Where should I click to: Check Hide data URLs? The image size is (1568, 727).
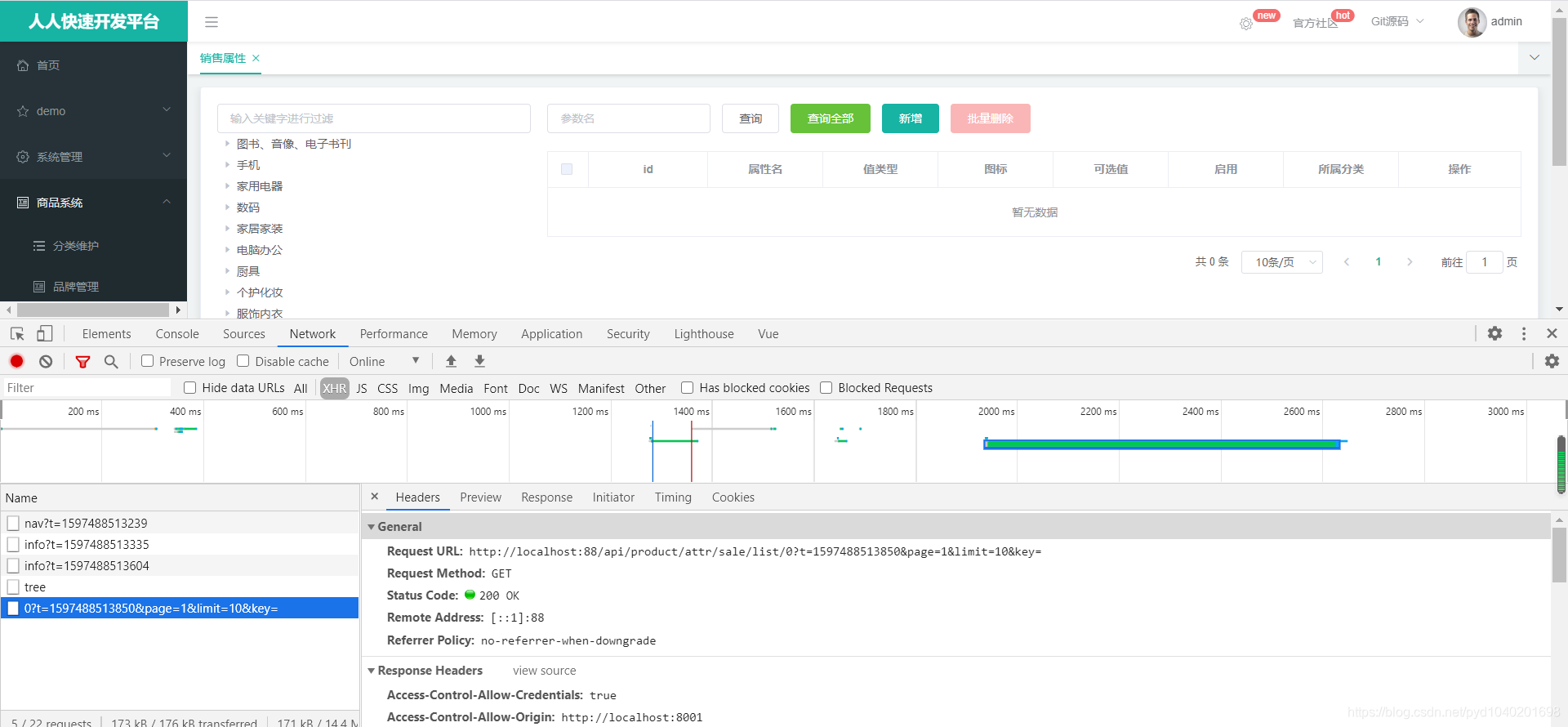[189, 387]
